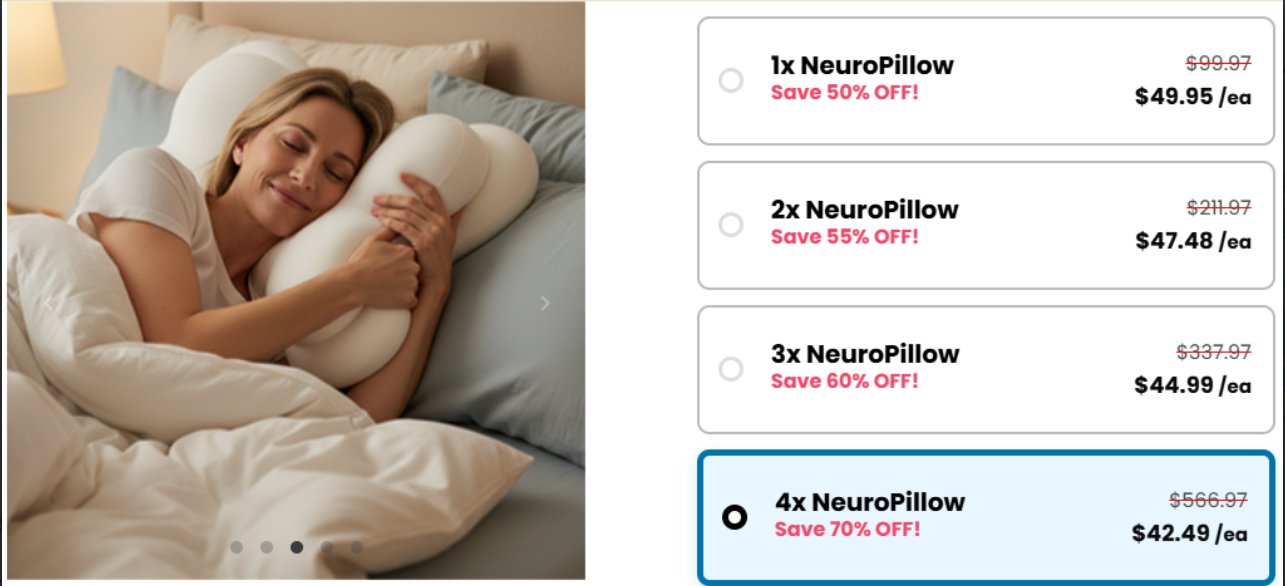Image resolution: width=1285 pixels, height=586 pixels.
Task: Click the $49.95 /ea price
Action: (x=1193, y=96)
